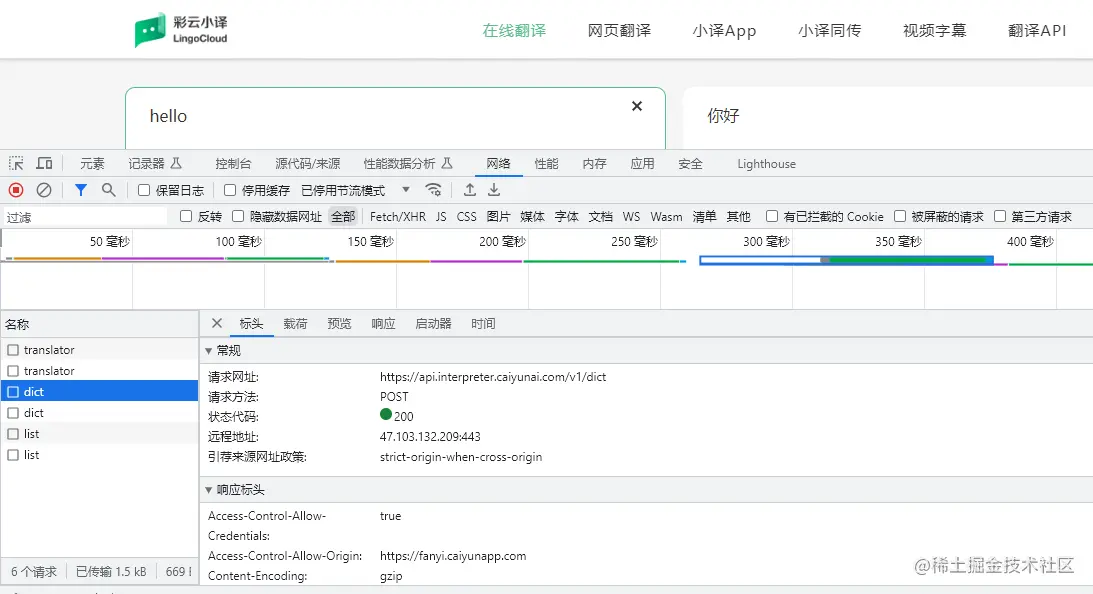Viewport: 1093px width, 594px height.
Task: Close the request details pane
Action: coord(217,323)
